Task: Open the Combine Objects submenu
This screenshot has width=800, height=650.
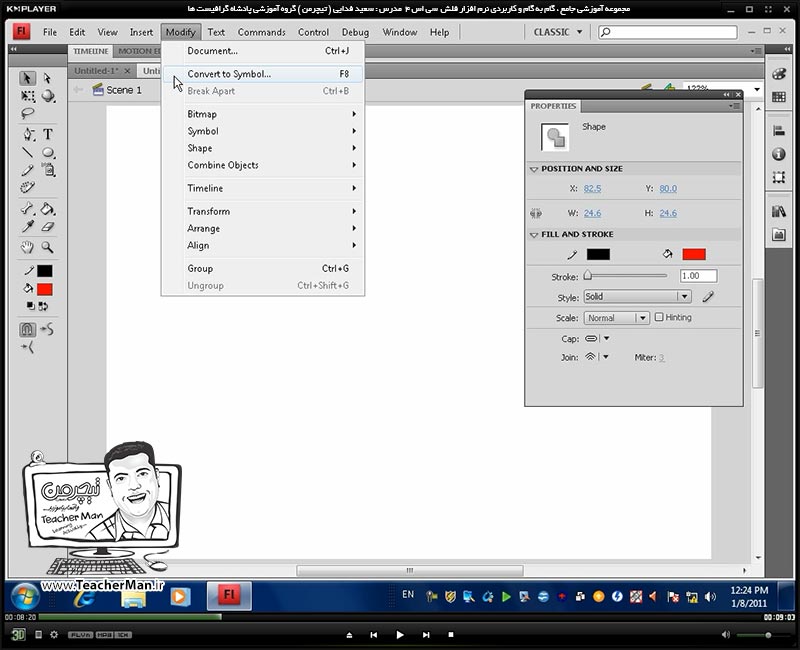Action: pyautogui.click(x=263, y=165)
